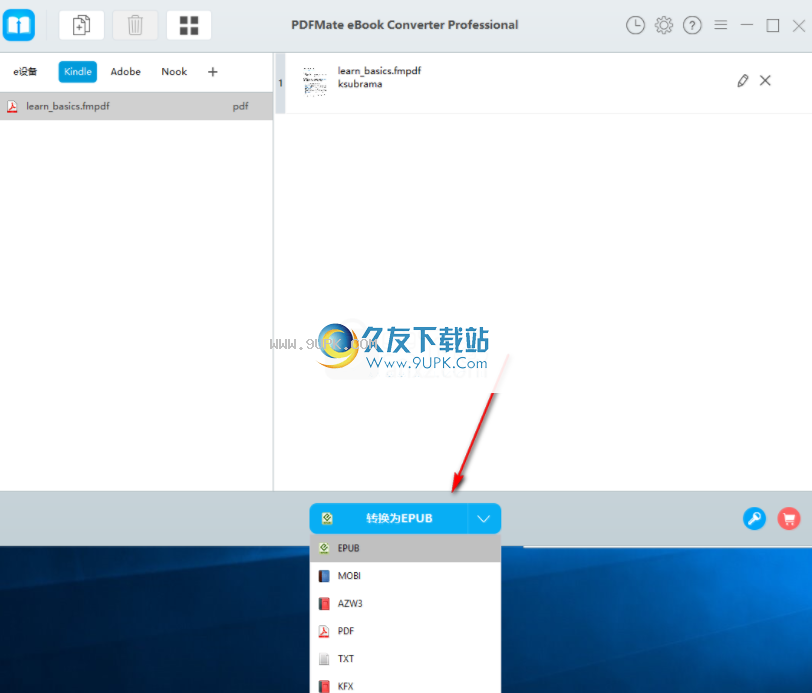Image resolution: width=812 pixels, height=693 pixels.
Task: Click the blue key register icon
Action: pyautogui.click(x=755, y=518)
